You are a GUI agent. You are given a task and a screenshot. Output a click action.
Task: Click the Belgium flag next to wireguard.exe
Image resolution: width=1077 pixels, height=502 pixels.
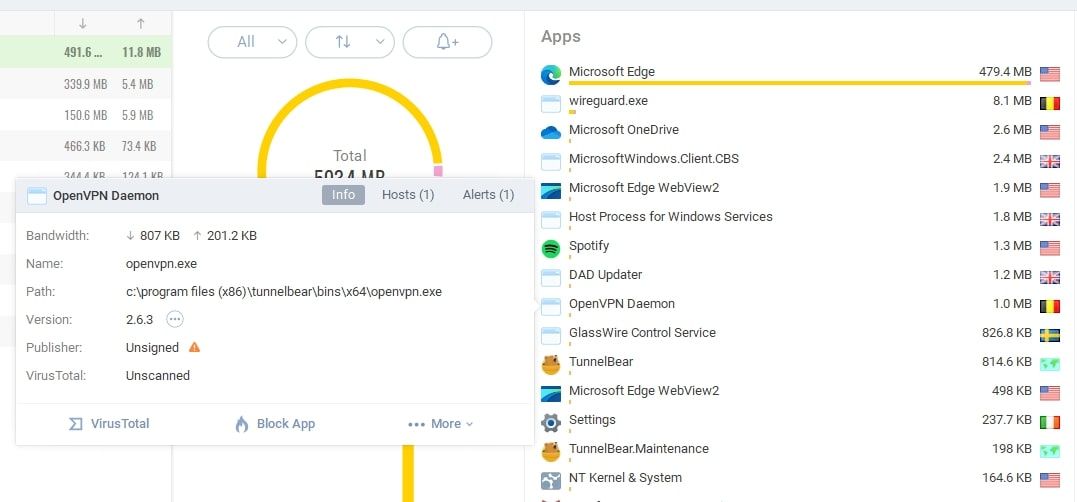point(1050,104)
